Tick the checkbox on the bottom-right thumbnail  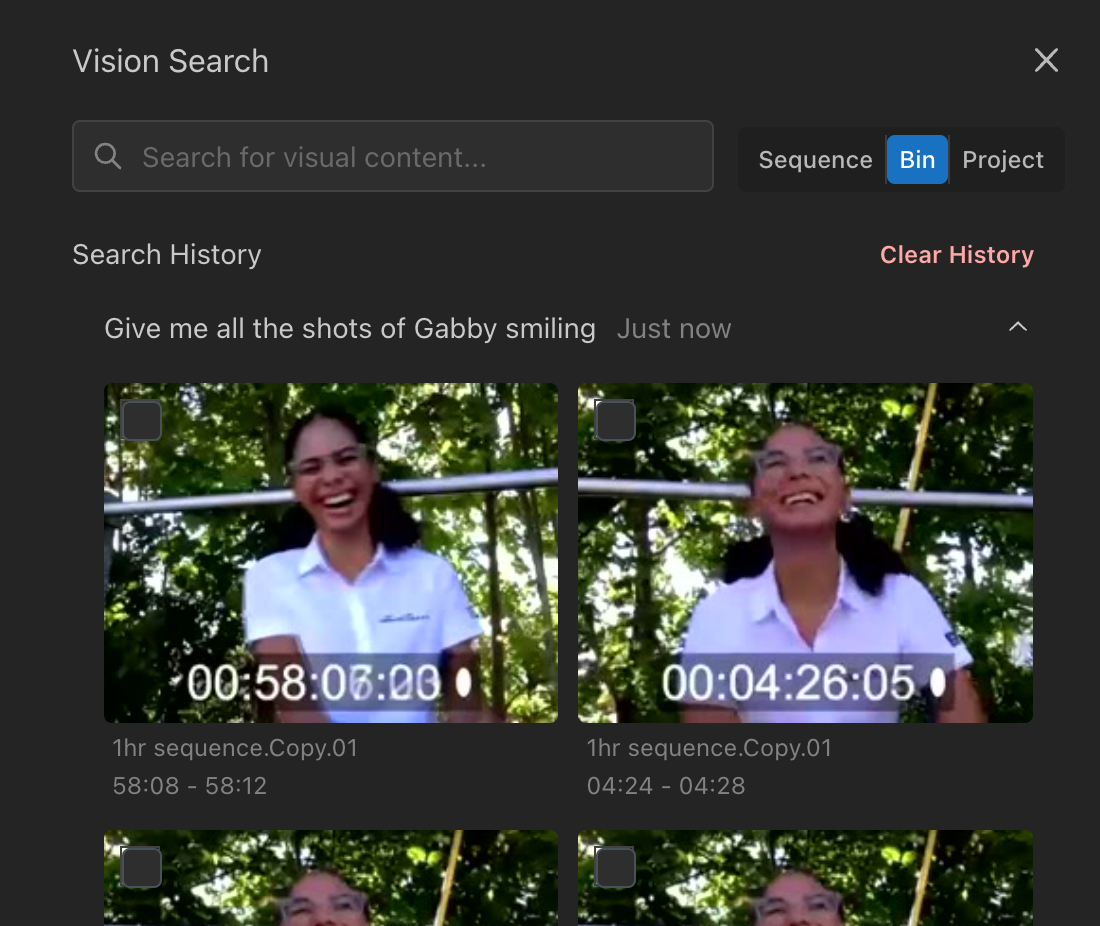click(x=615, y=868)
